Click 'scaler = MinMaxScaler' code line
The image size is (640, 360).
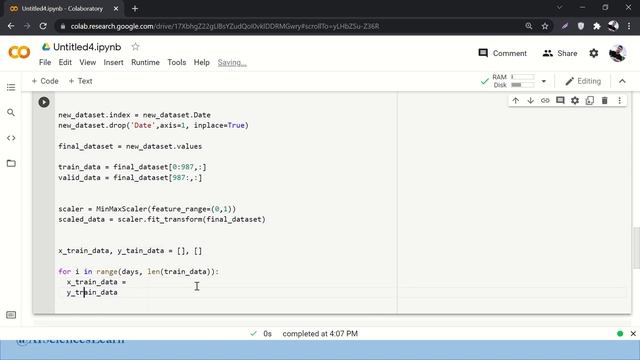tap(147, 209)
